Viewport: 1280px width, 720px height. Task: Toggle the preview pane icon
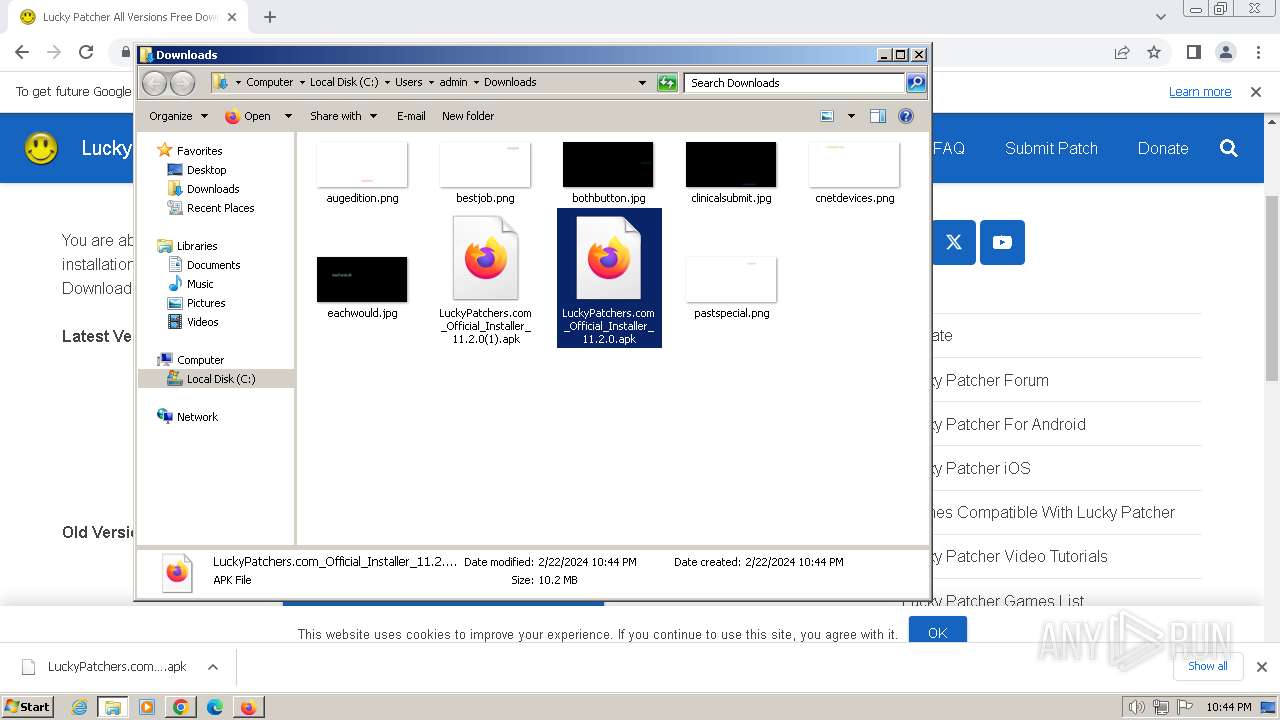point(878,116)
